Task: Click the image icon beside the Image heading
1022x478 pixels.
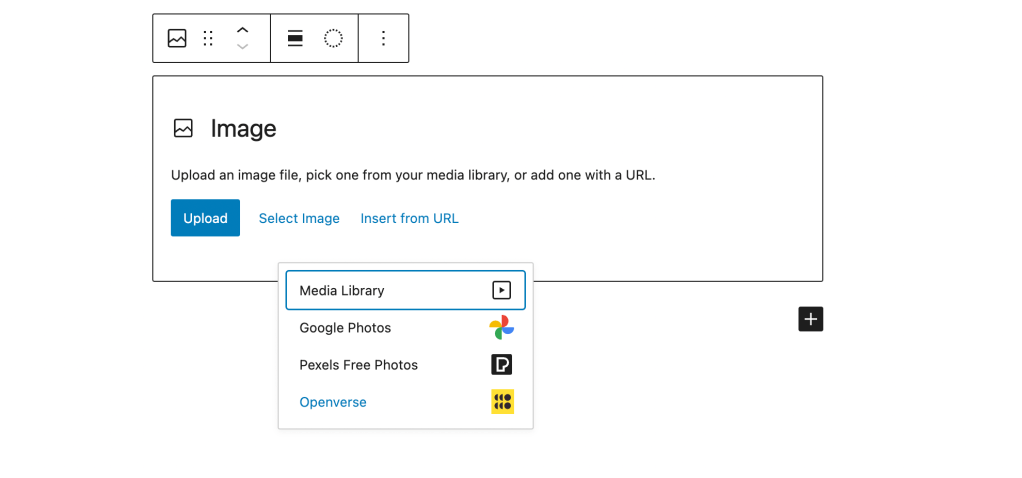Action: (183, 128)
